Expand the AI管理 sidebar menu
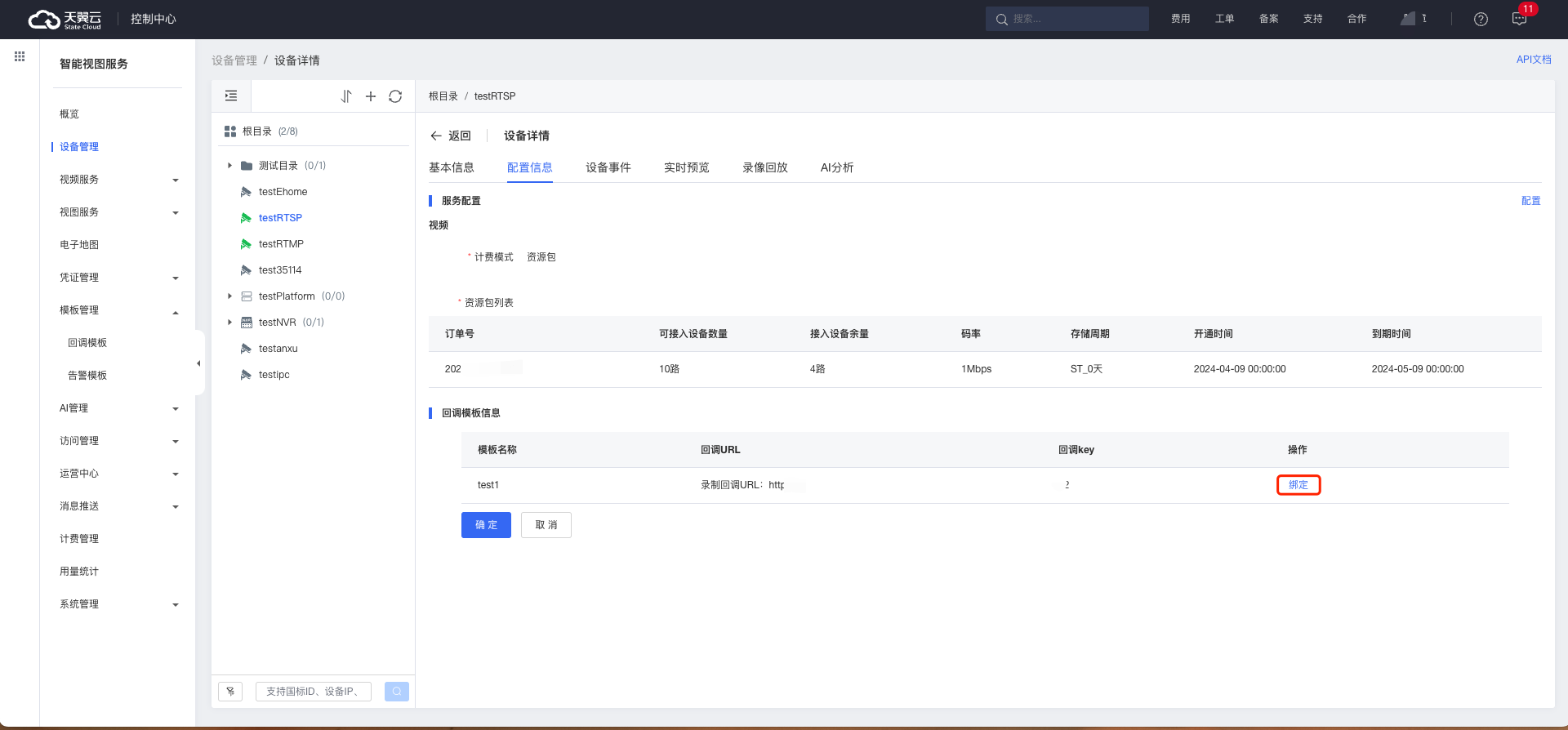This screenshot has height=730, width=1568. click(x=176, y=409)
